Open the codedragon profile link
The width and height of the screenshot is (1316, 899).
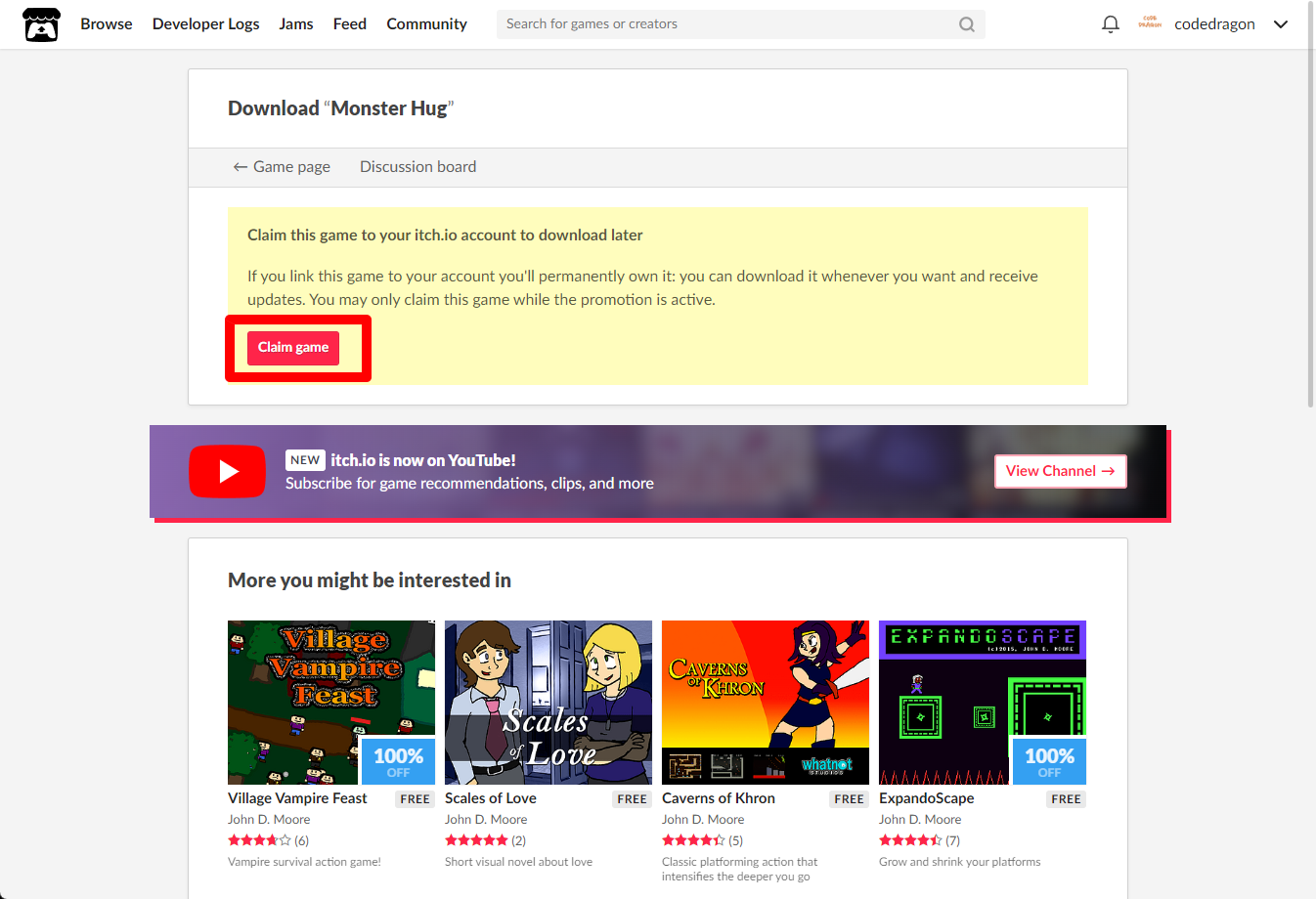click(1214, 24)
